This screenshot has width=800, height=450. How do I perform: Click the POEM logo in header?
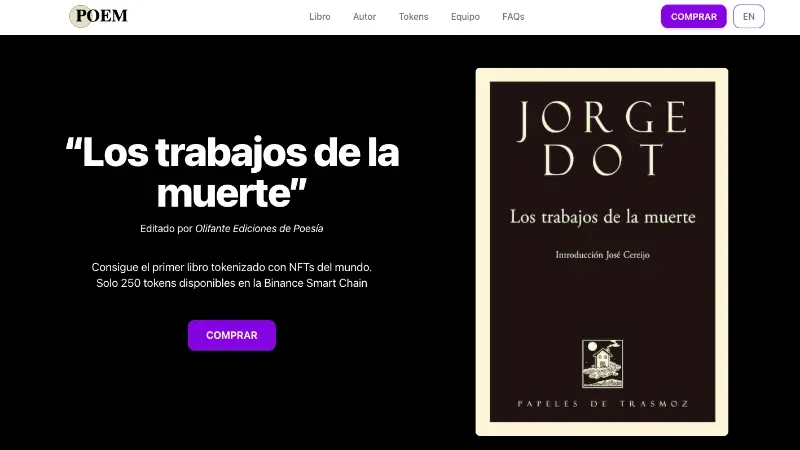click(x=98, y=16)
